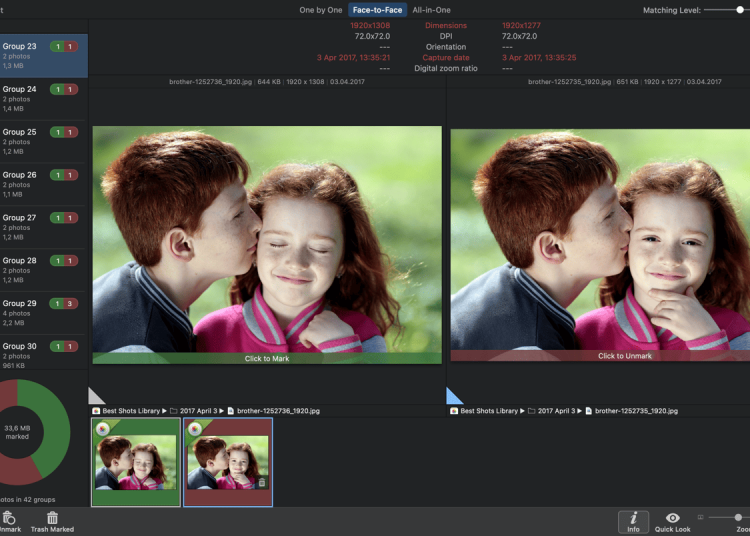Adjust the Matching Level slider
This screenshot has width=750, height=536.
[x=741, y=10]
